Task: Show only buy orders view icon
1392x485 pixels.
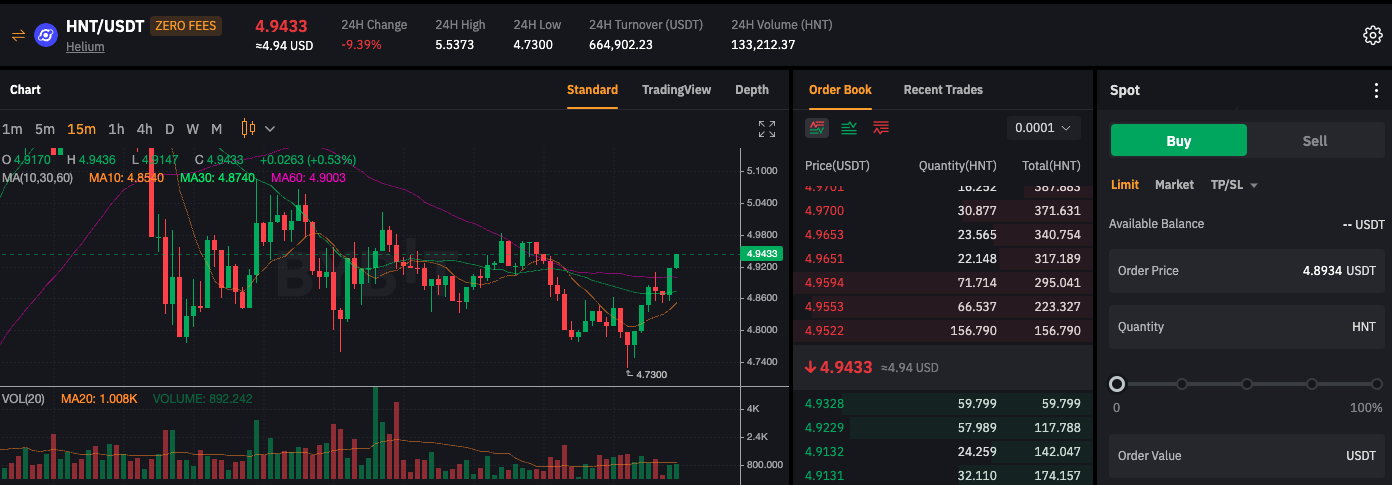Action: (x=849, y=128)
